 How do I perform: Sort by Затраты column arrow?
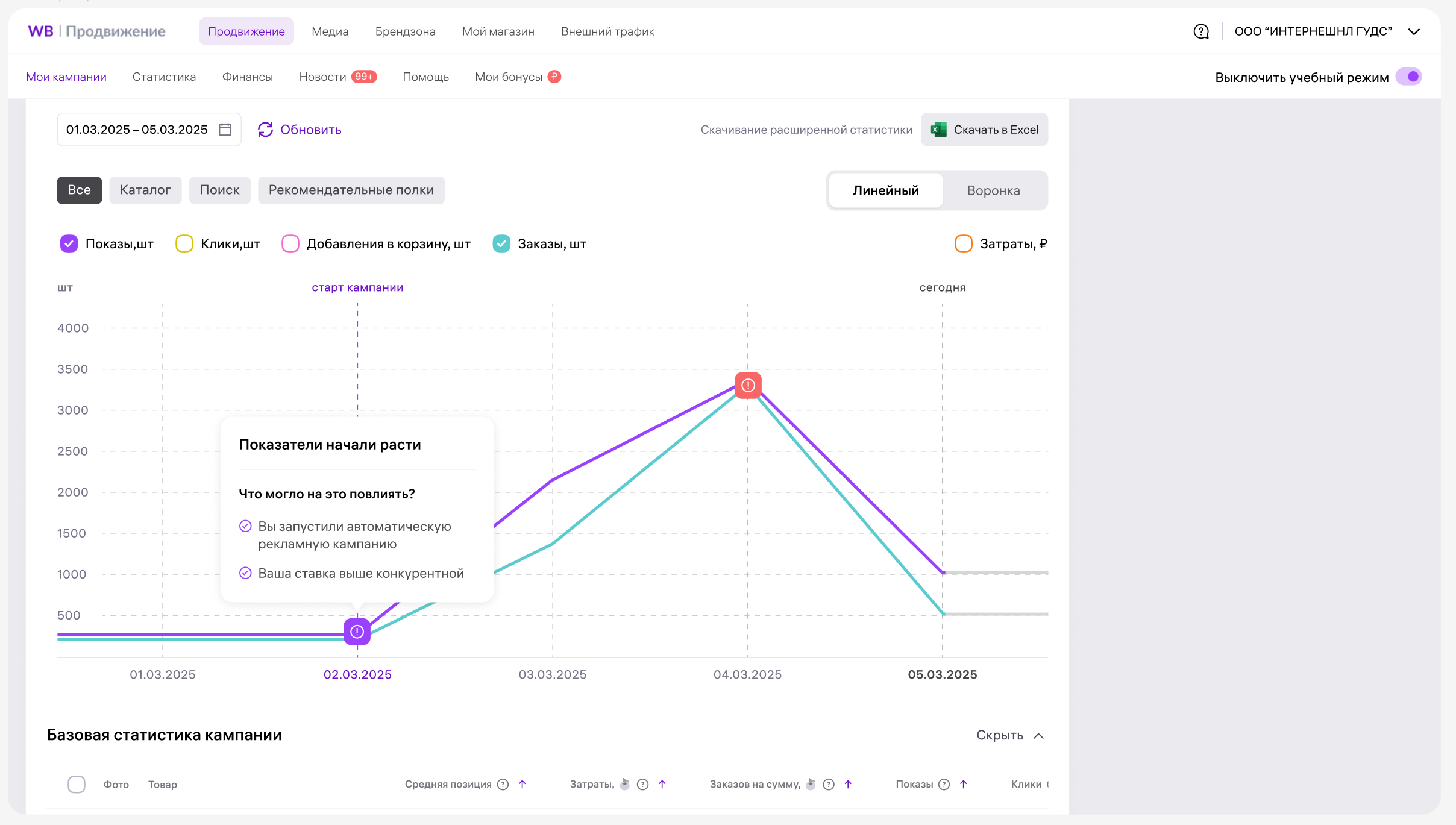[x=662, y=784]
